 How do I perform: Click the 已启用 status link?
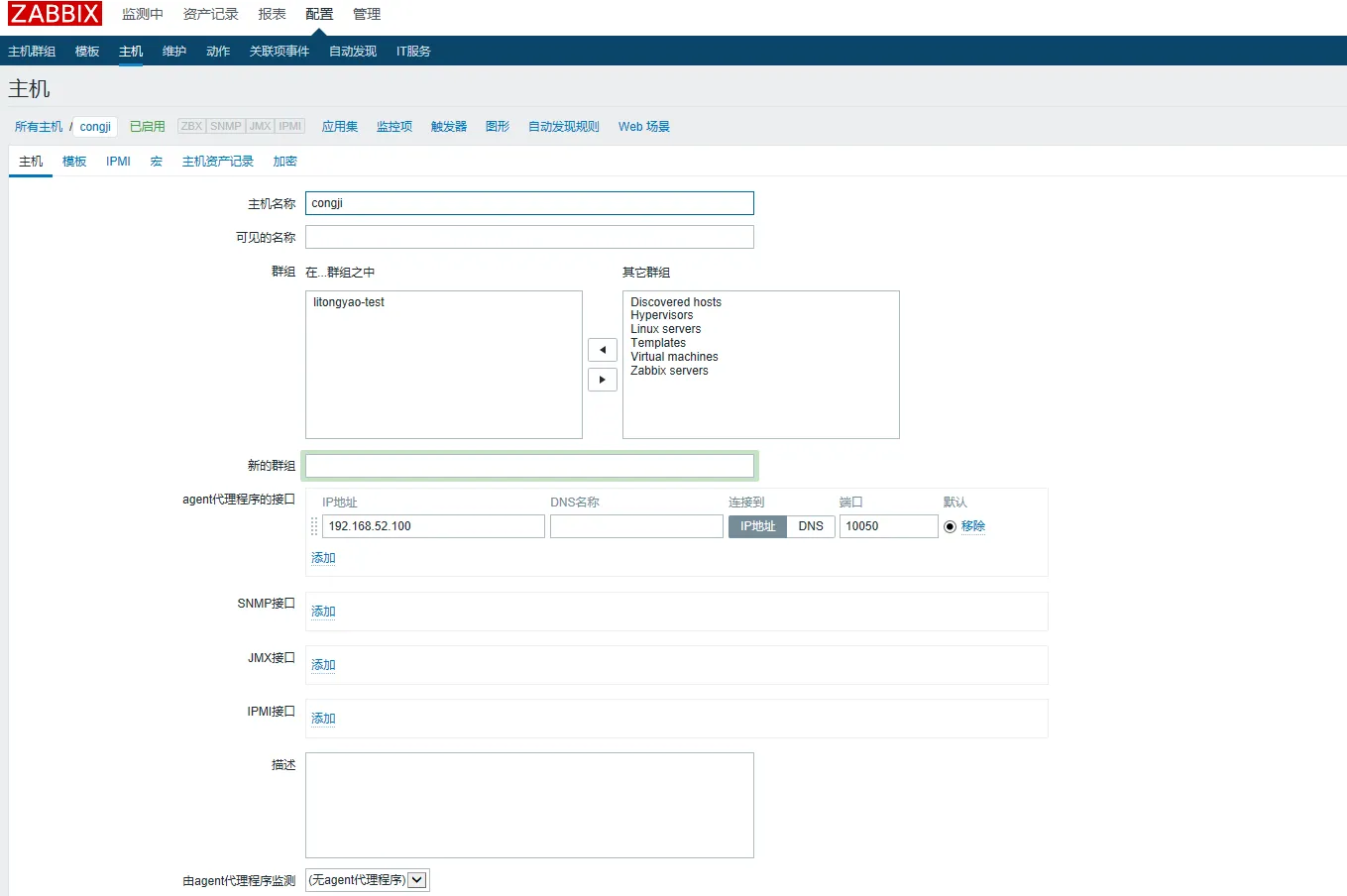click(148, 127)
